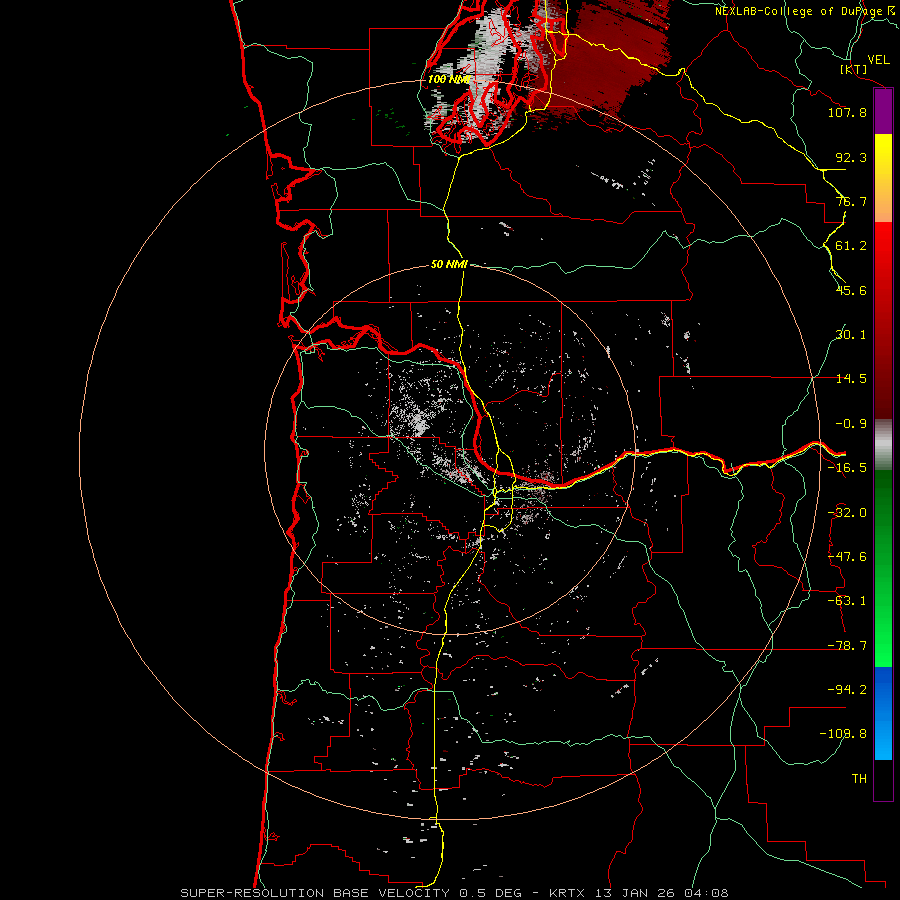Click the 100 NMI range ring label
The width and height of the screenshot is (900, 900).
(449, 79)
